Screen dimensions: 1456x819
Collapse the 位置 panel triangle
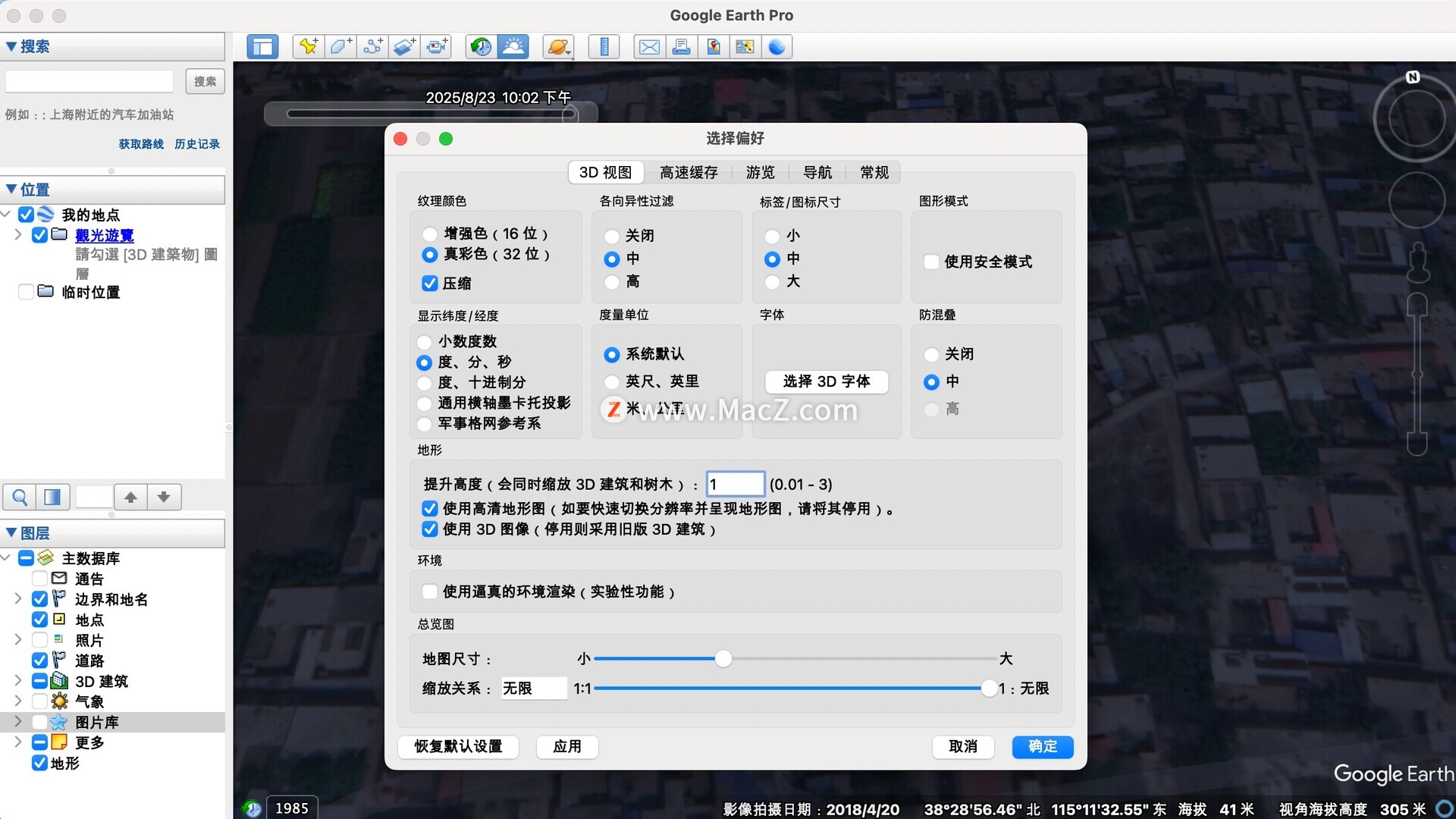[x=11, y=189]
